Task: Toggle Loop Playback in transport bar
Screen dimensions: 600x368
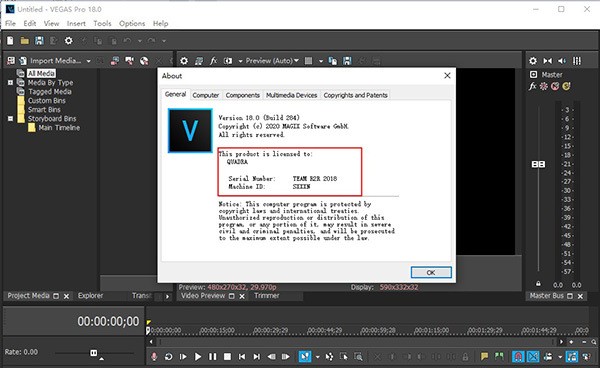Action: (x=168, y=357)
